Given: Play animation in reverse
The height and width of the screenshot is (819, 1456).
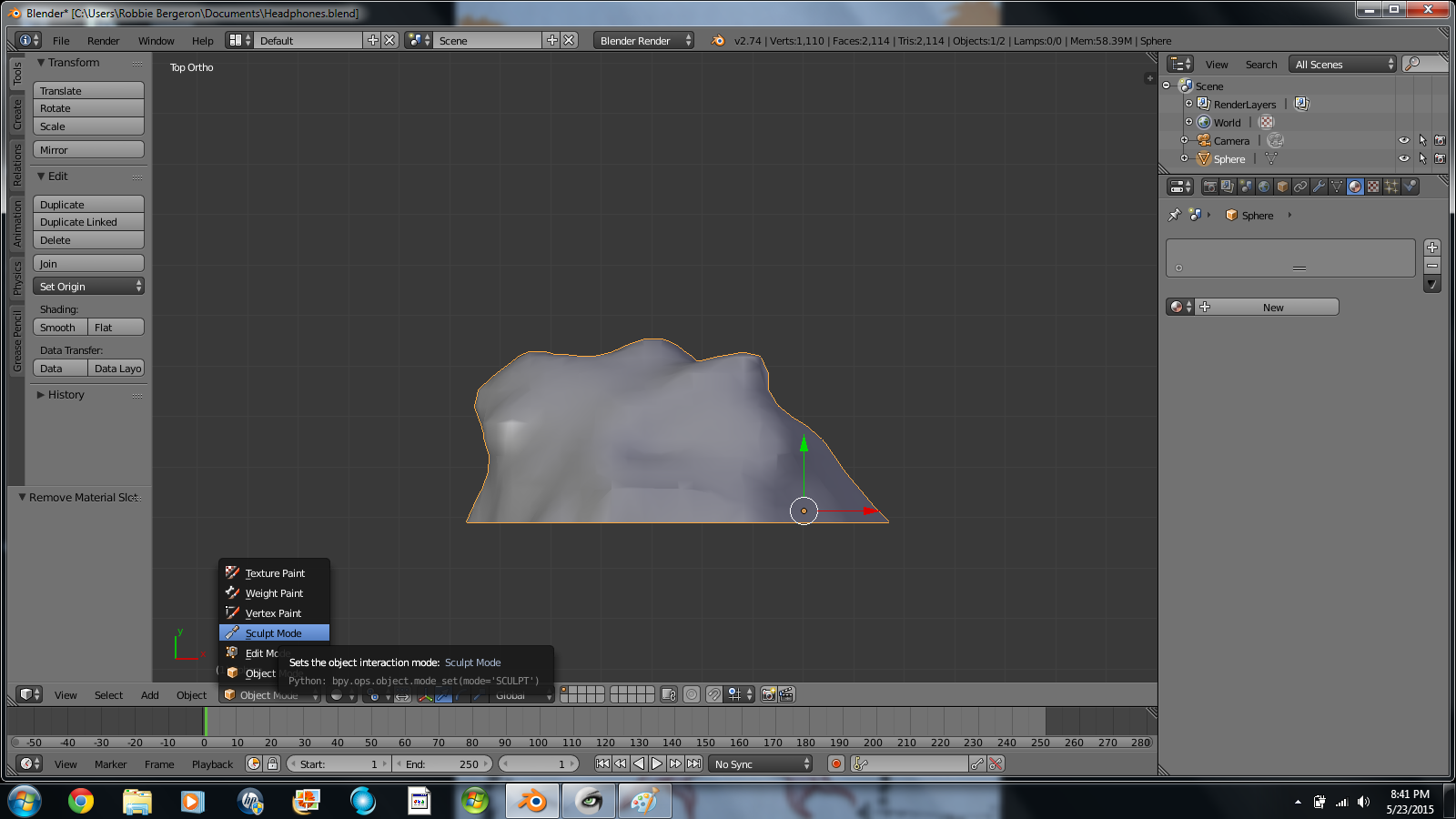Looking at the screenshot, I should (639, 763).
